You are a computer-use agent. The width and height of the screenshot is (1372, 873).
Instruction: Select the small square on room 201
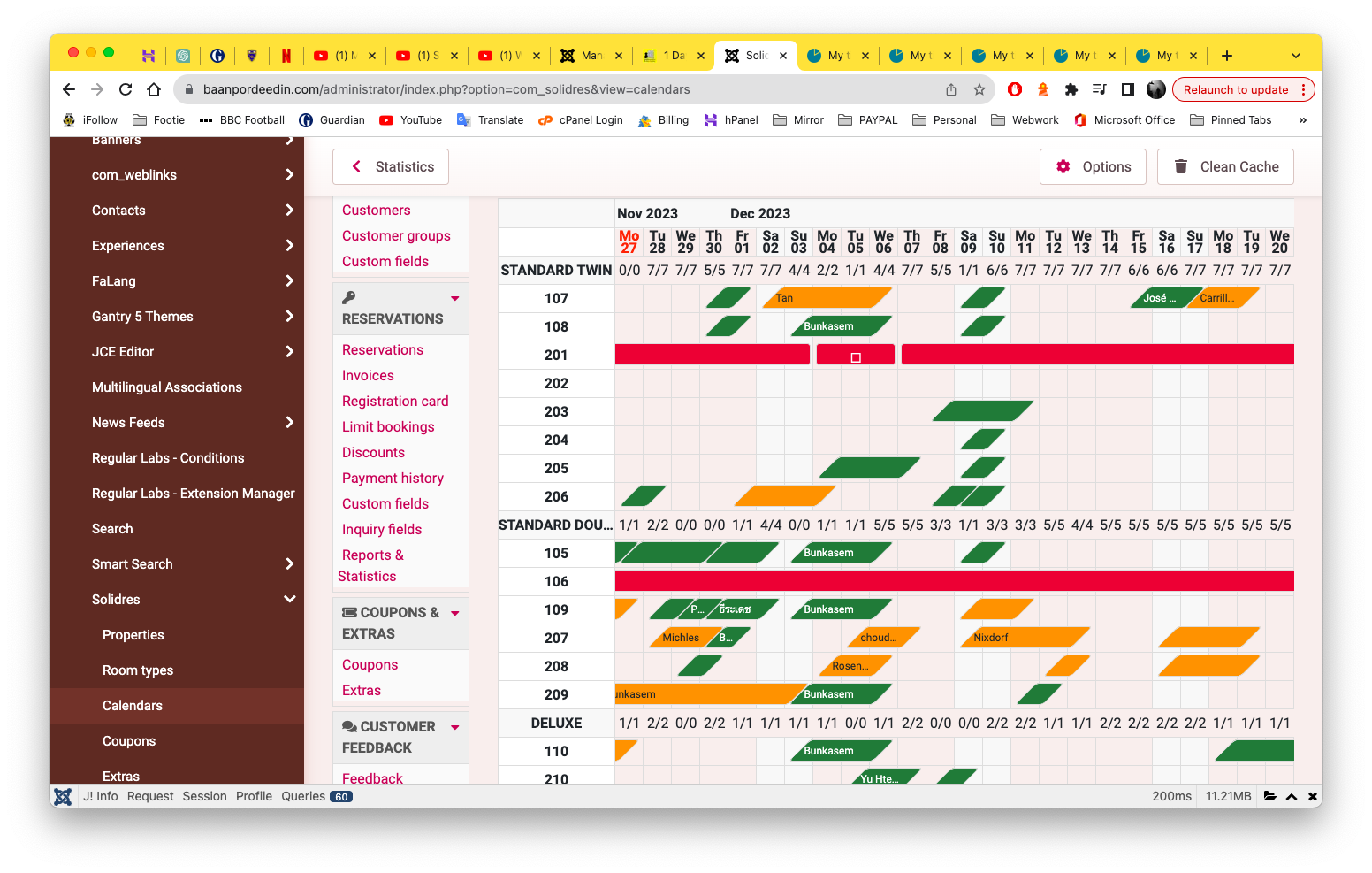(856, 357)
